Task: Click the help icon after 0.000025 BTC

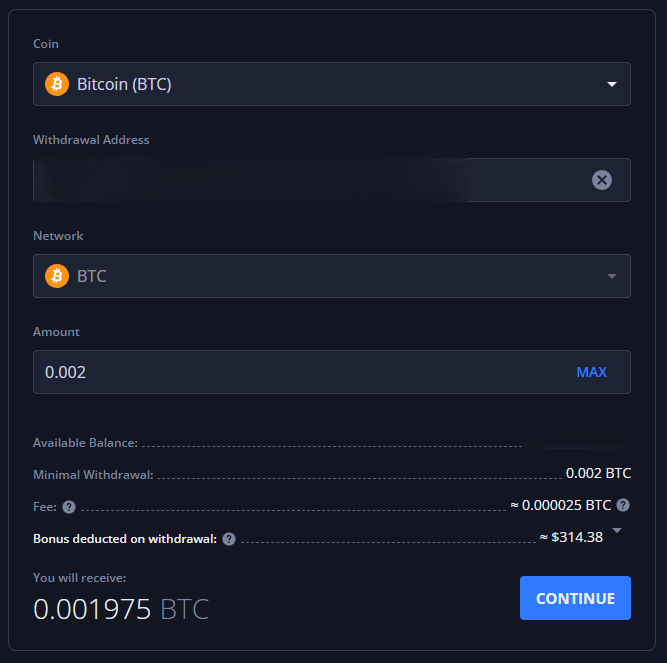Action: click(x=623, y=505)
